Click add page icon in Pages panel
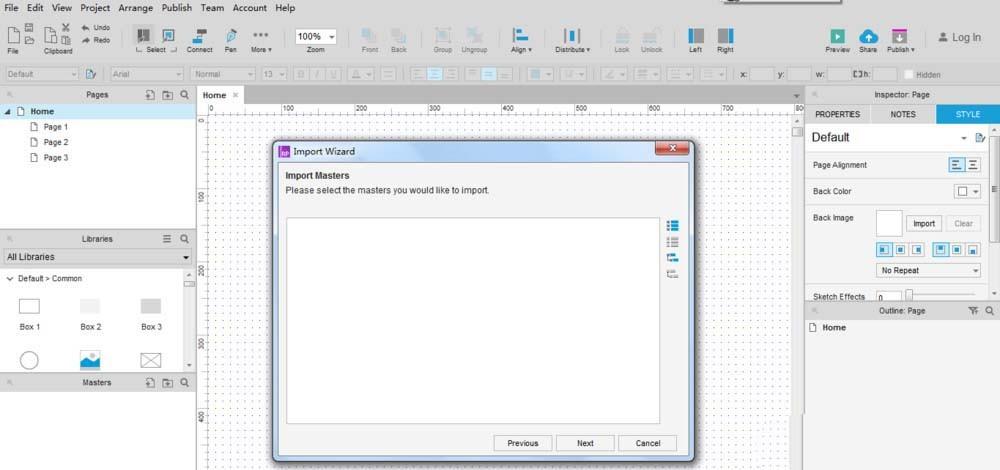 click(150, 95)
